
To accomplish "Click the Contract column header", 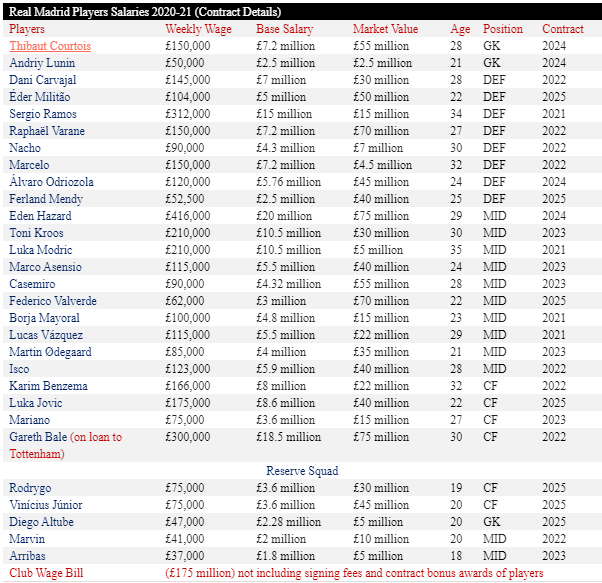I will pyautogui.click(x=563, y=29).
